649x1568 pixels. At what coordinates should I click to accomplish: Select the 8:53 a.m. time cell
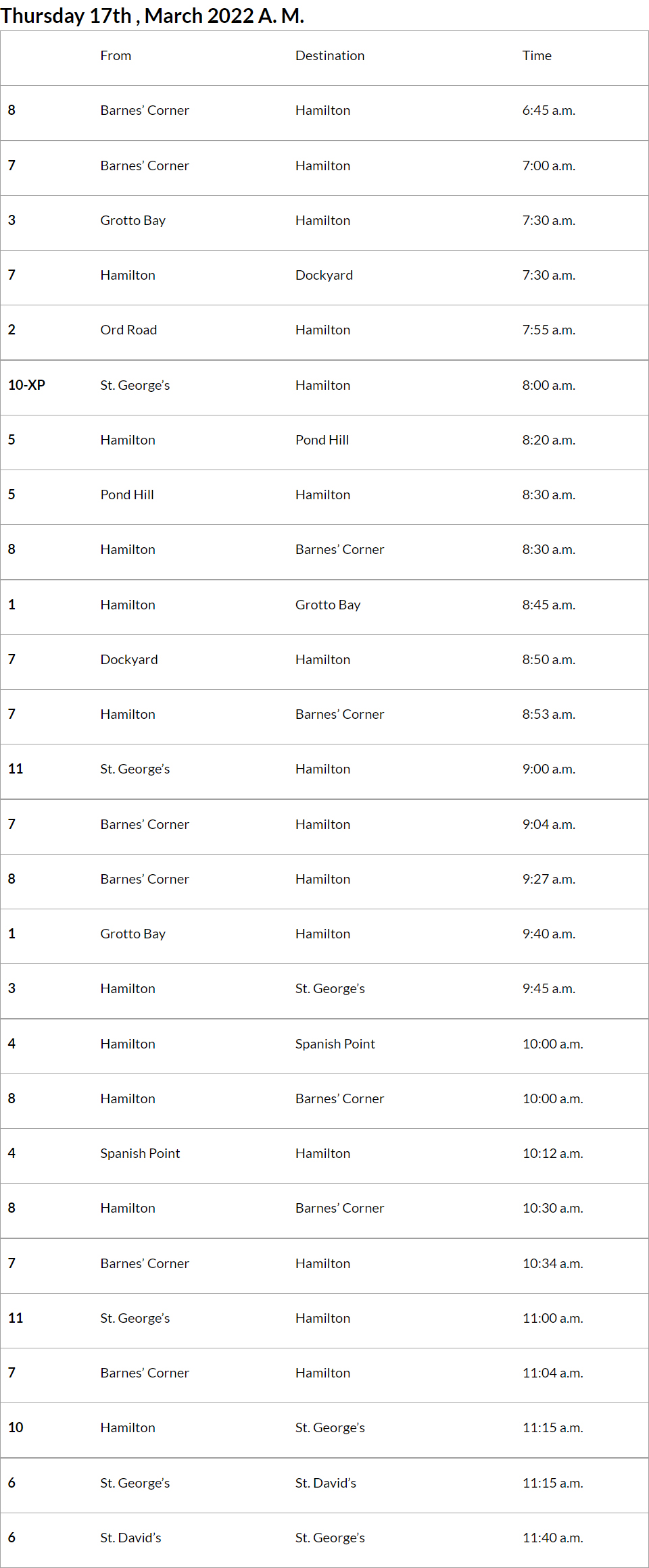pyautogui.click(x=548, y=715)
